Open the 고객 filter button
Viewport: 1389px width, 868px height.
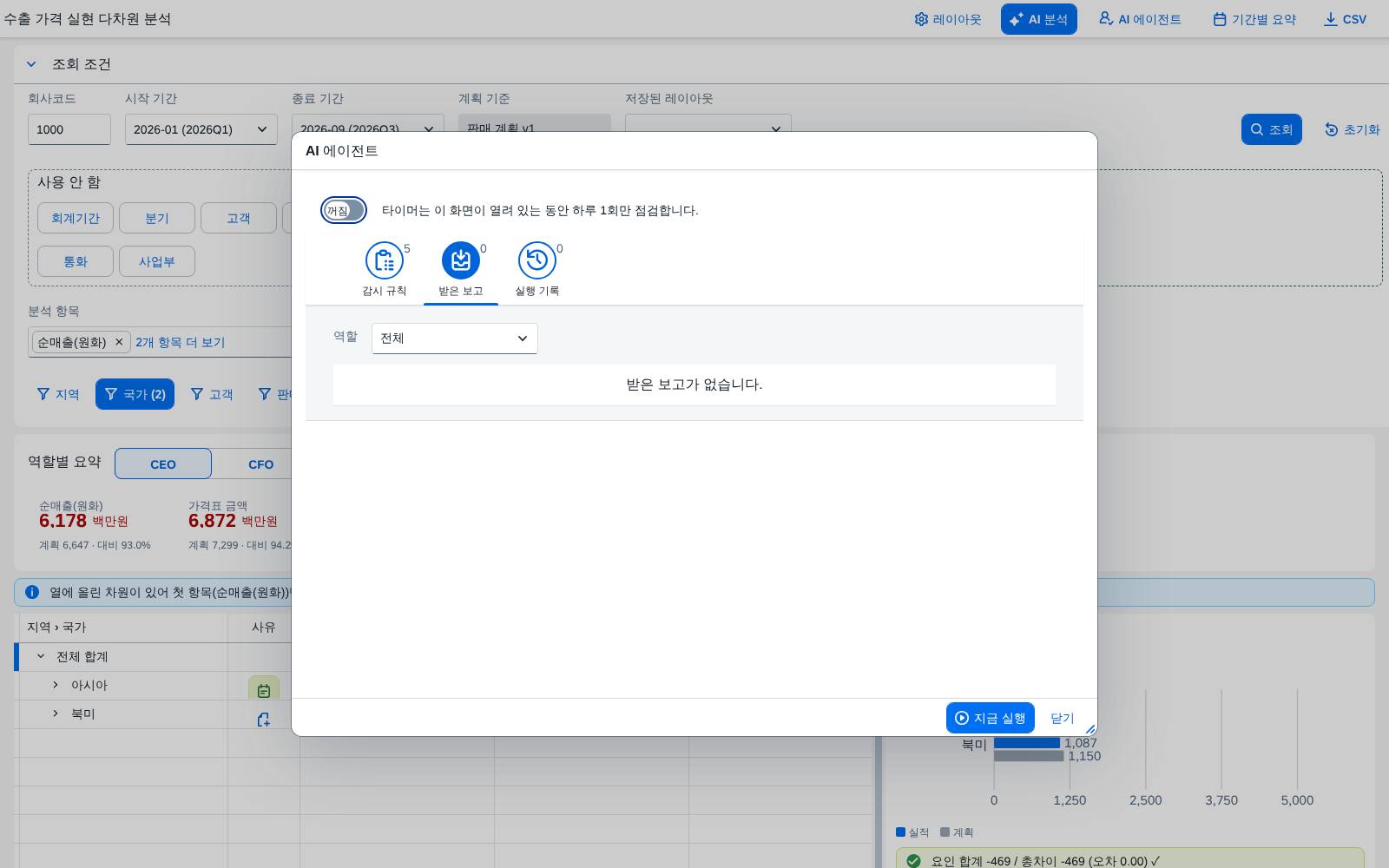click(211, 394)
